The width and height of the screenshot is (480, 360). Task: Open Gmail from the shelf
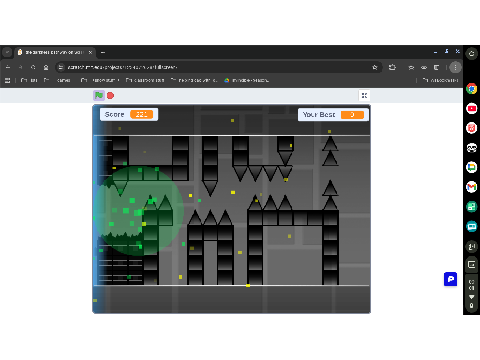click(471, 187)
